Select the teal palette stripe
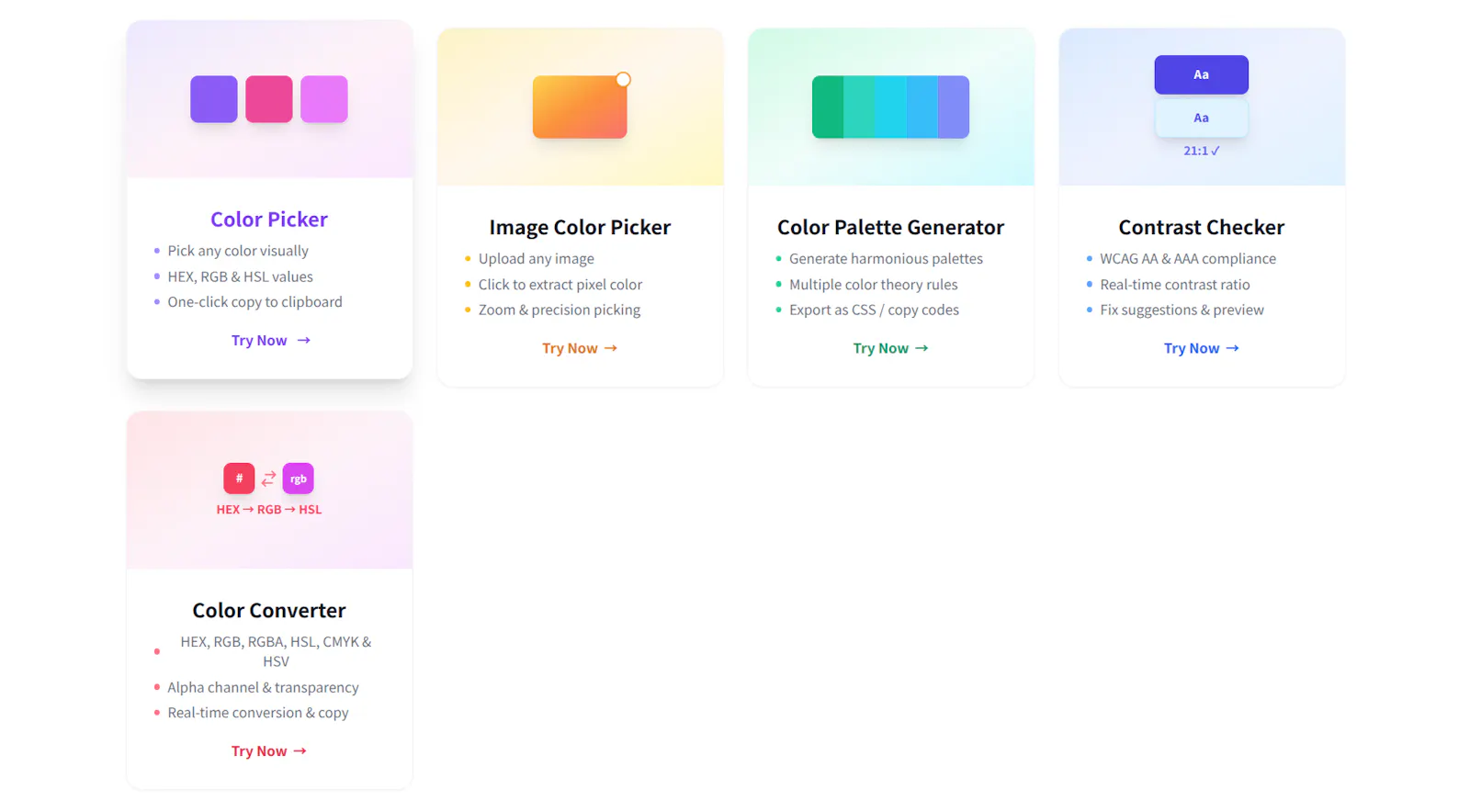 (x=859, y=107)
